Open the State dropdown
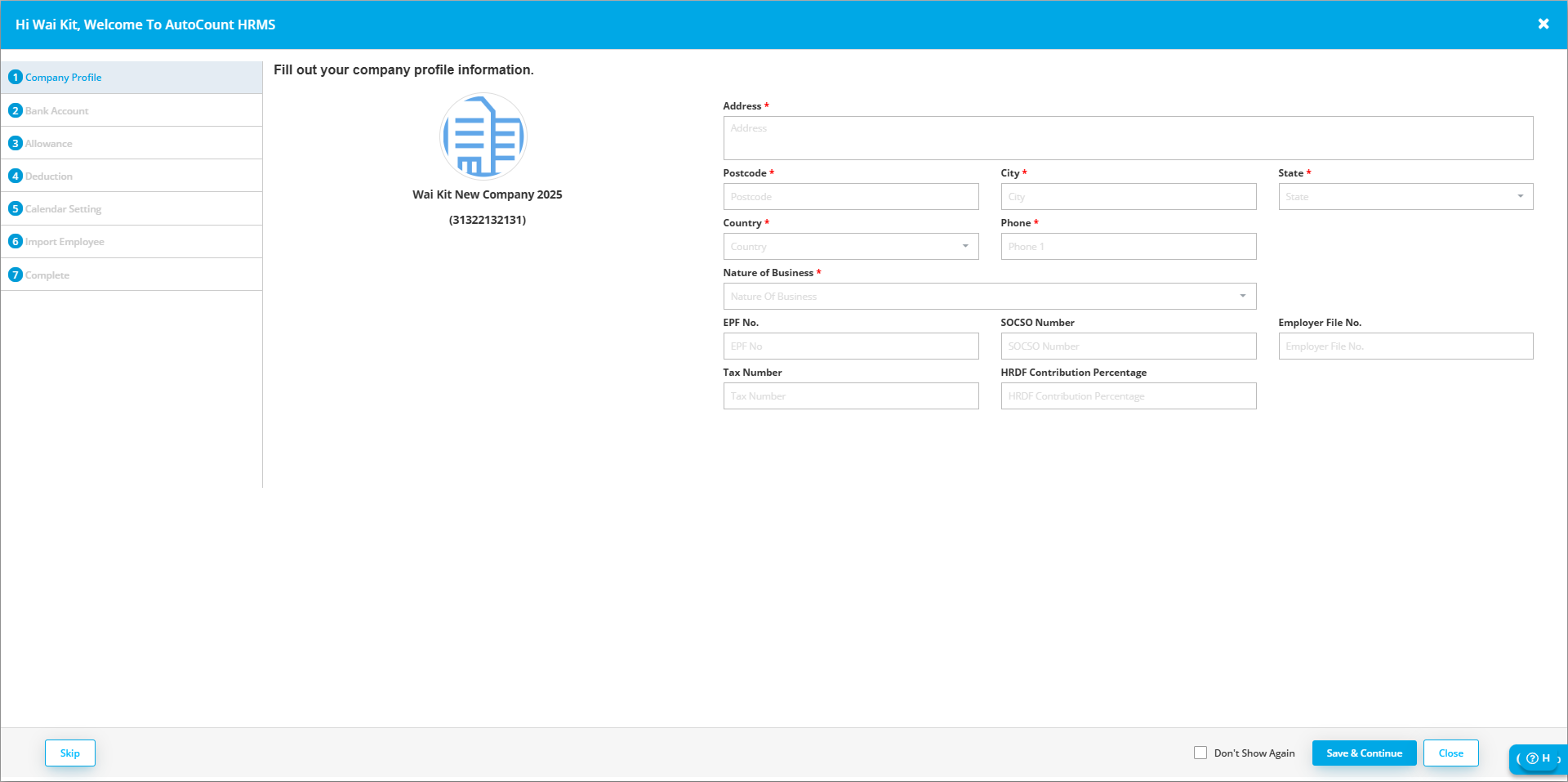The image size is (1568, 782). click(1405, 196)
